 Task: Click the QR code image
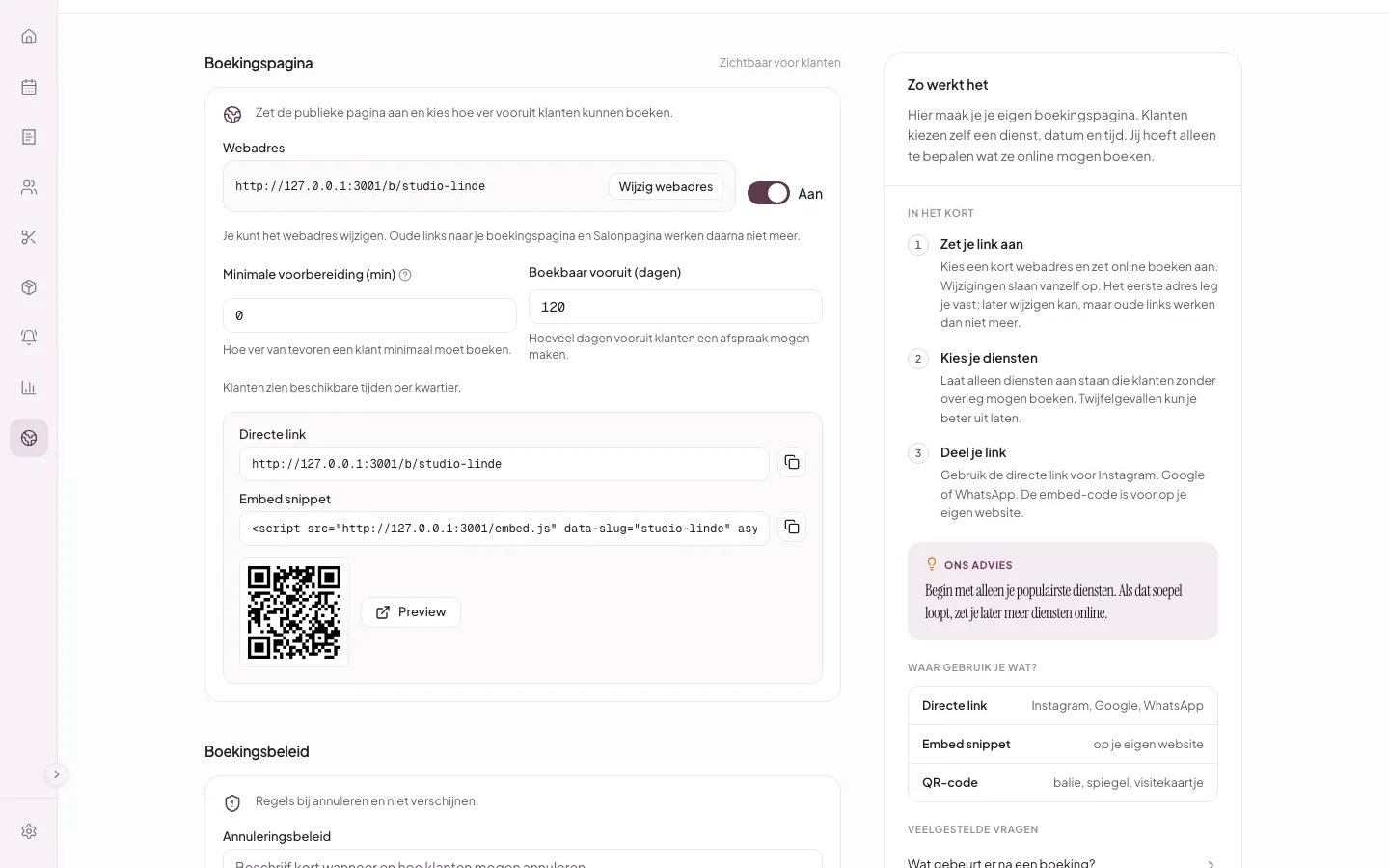294,612
